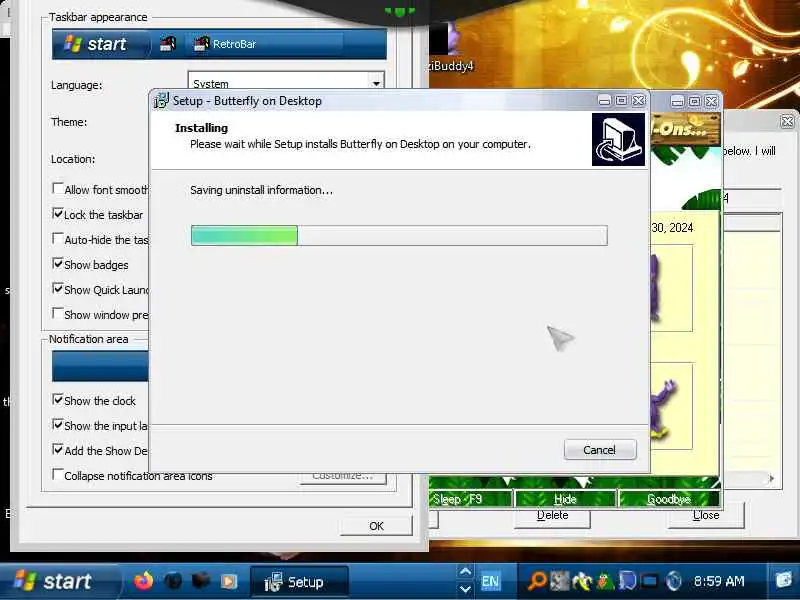This screenshot has height=600, width=800.
Task: Toggle Add the Show Desktop button checkbox
Action: pyautogui.click(x=58, y=449)
